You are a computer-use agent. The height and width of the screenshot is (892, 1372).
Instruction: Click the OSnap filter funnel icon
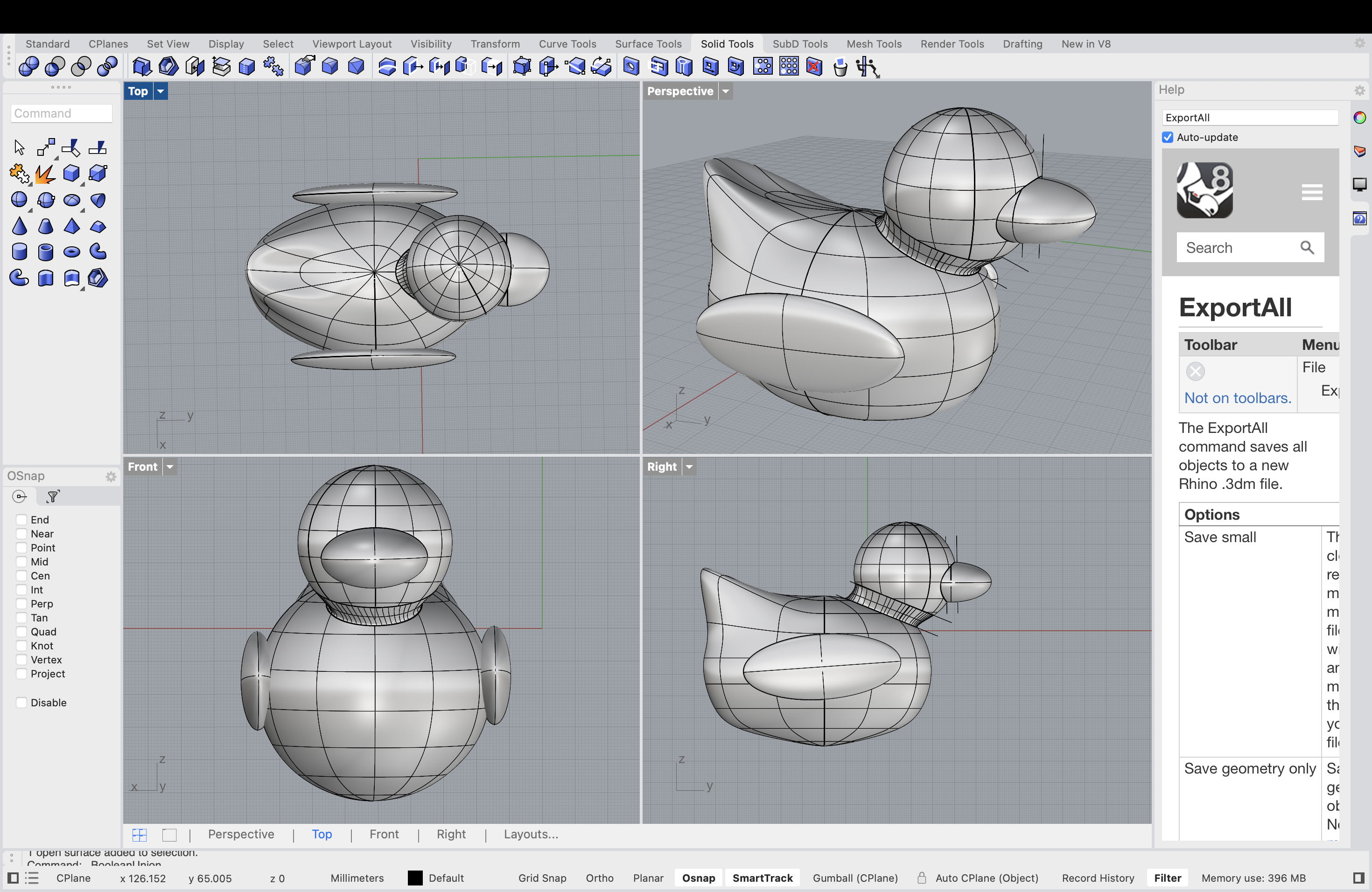52,496
